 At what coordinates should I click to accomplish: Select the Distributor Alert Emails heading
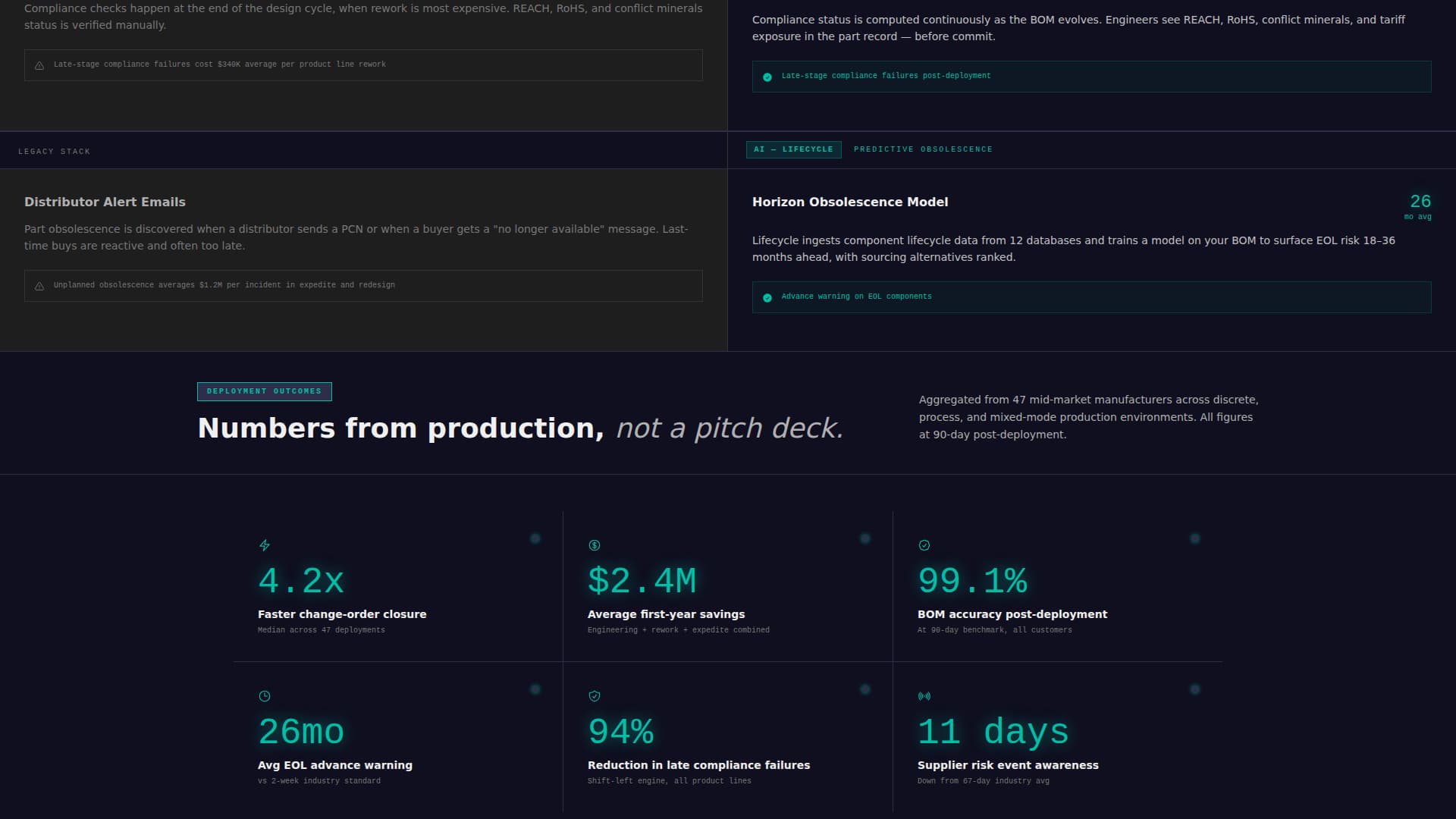point(105,202)
